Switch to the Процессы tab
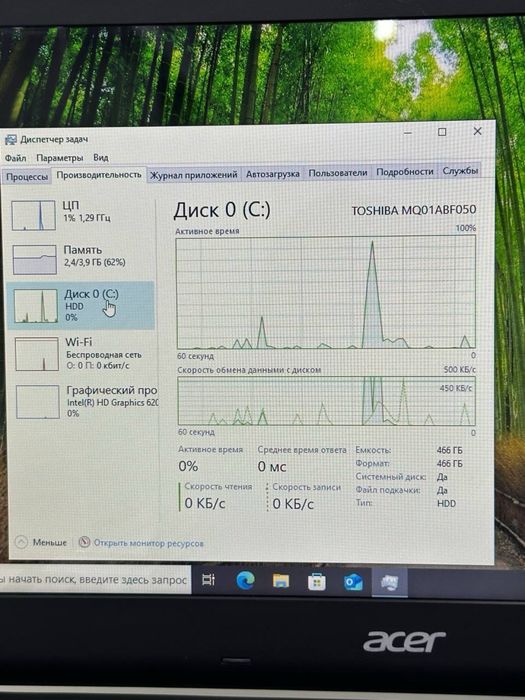This screenshot has width=525, height=700. (x=27, y=177)
